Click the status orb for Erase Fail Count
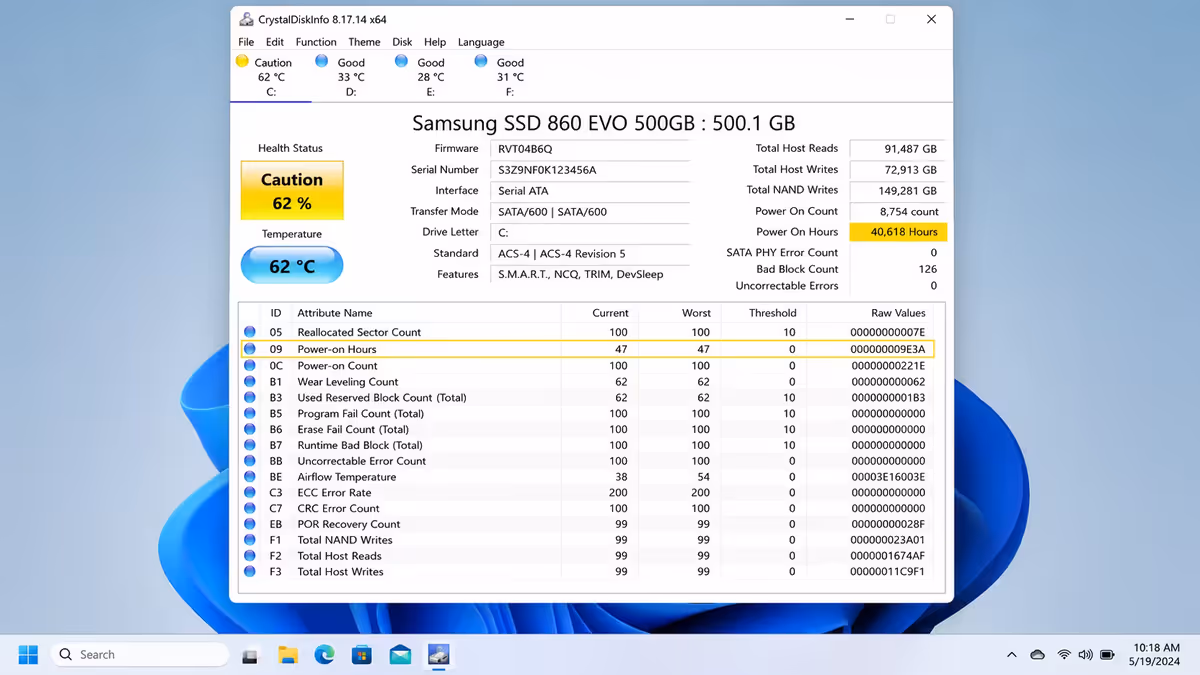The width and height of the screenshot is (1200, 675). (x=250, y=429)
